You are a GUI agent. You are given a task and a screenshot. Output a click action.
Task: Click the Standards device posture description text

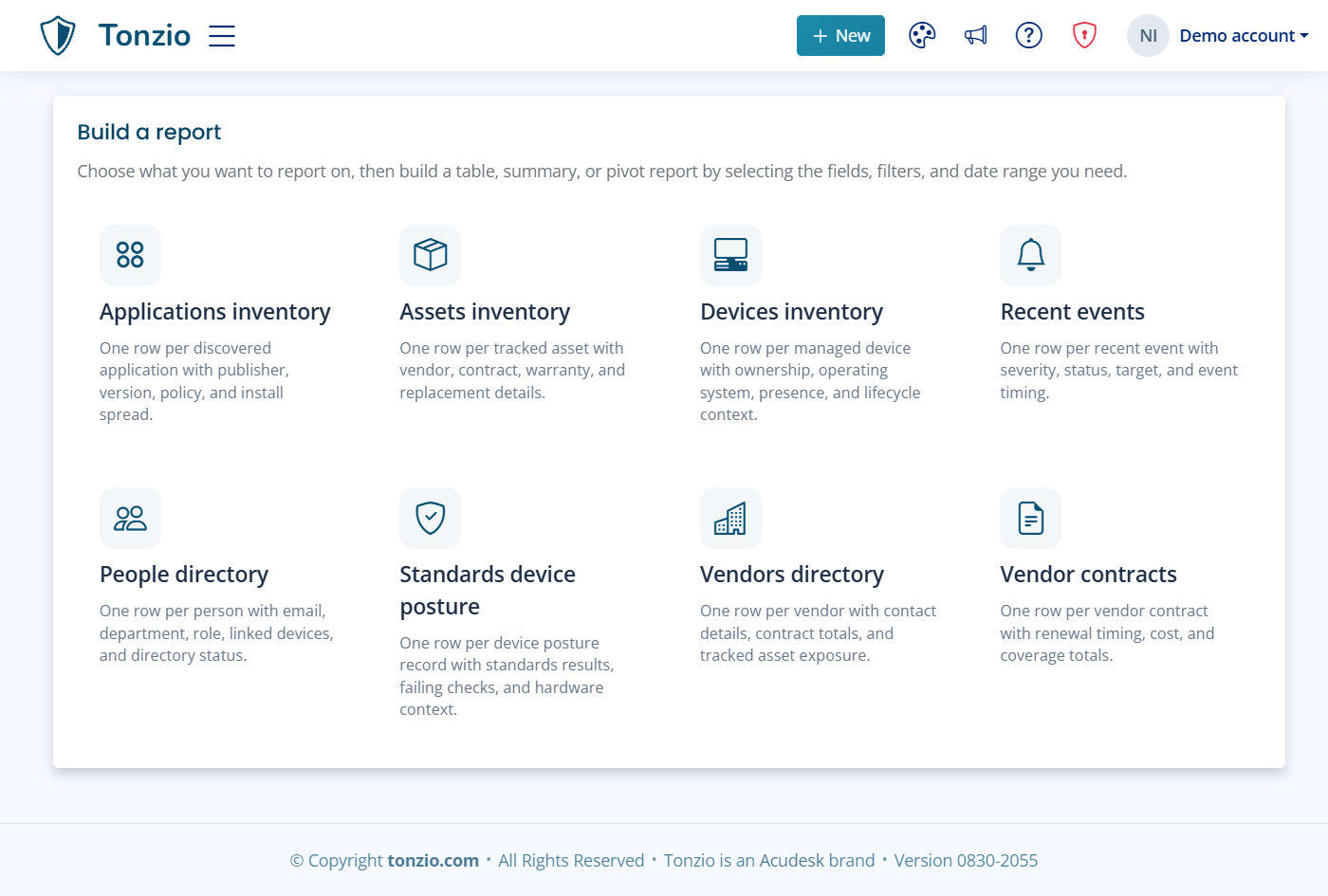[507, 676]
